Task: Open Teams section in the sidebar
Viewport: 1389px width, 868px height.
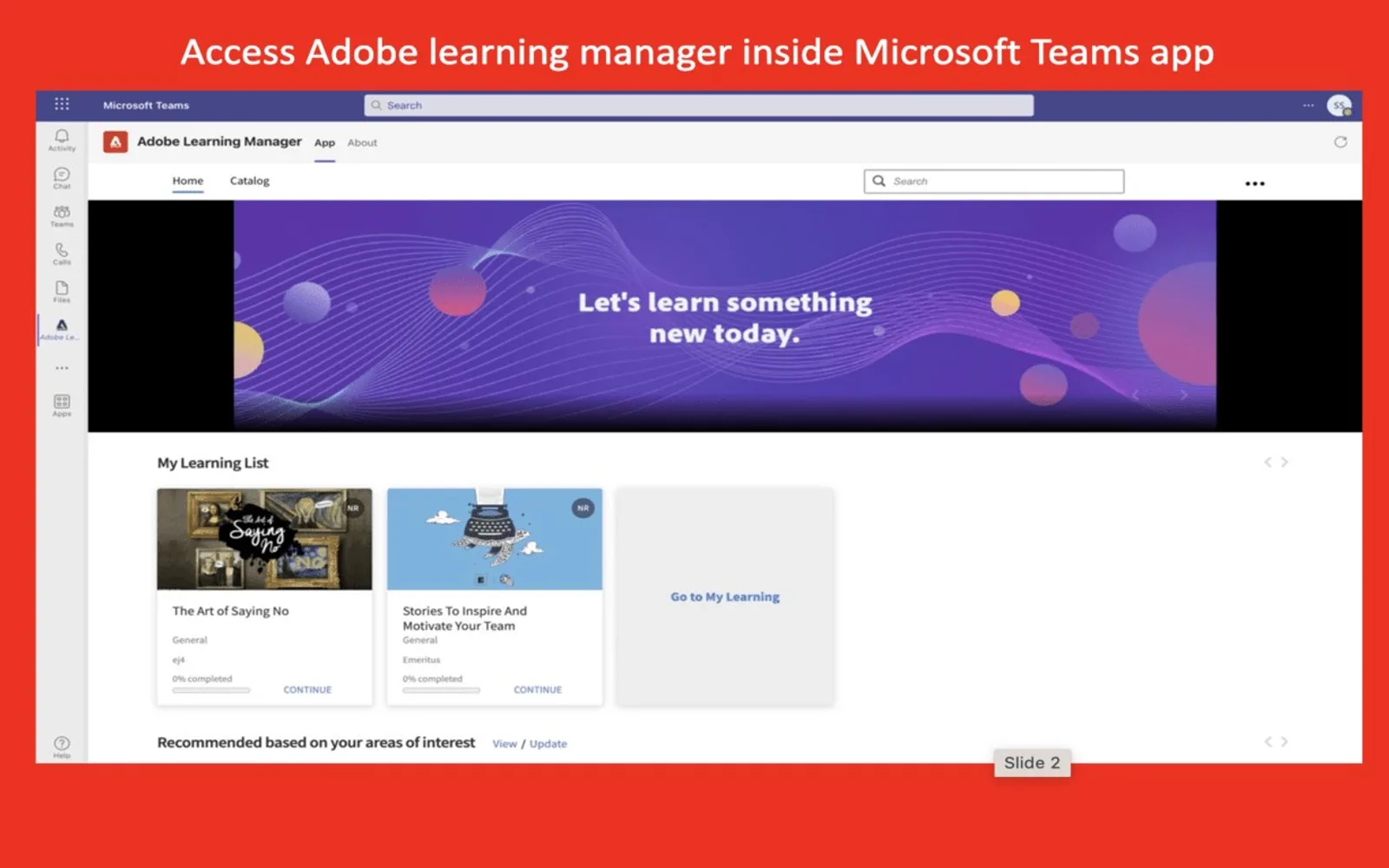Action: pyautogui.click(x=62, y=216)
